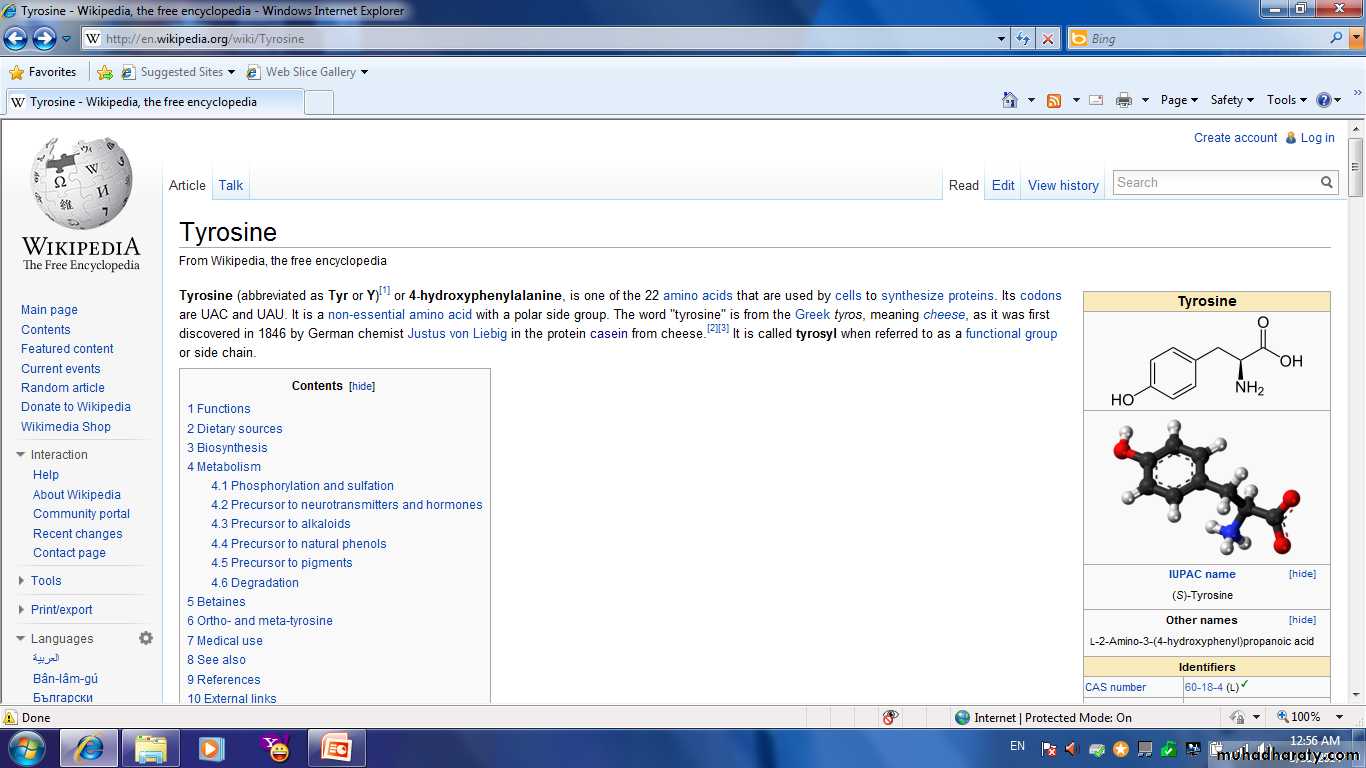
Task: Click the RSS feeds icon
Action: point(1054,100)
